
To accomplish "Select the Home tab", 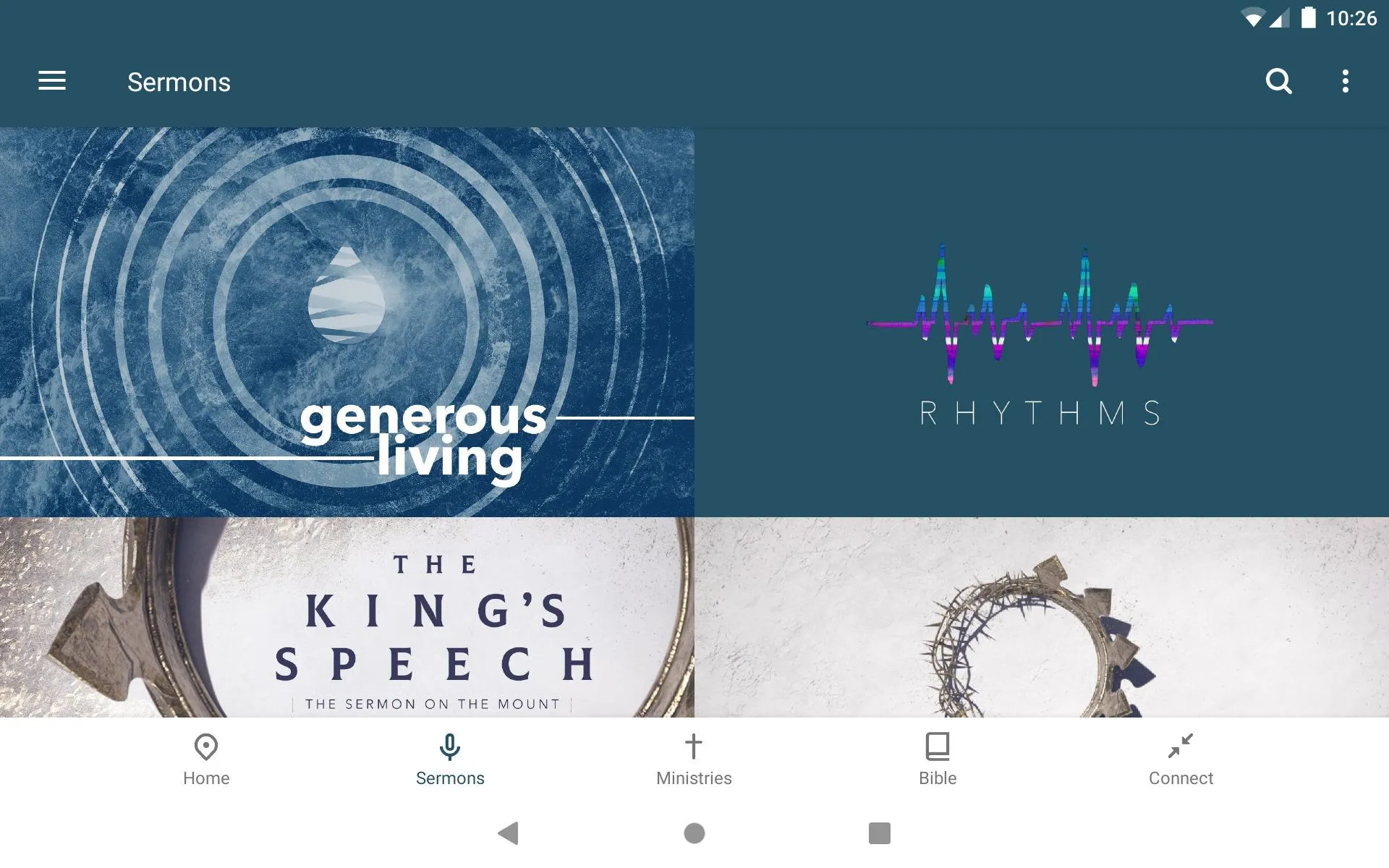I will [x=206, y=757].
